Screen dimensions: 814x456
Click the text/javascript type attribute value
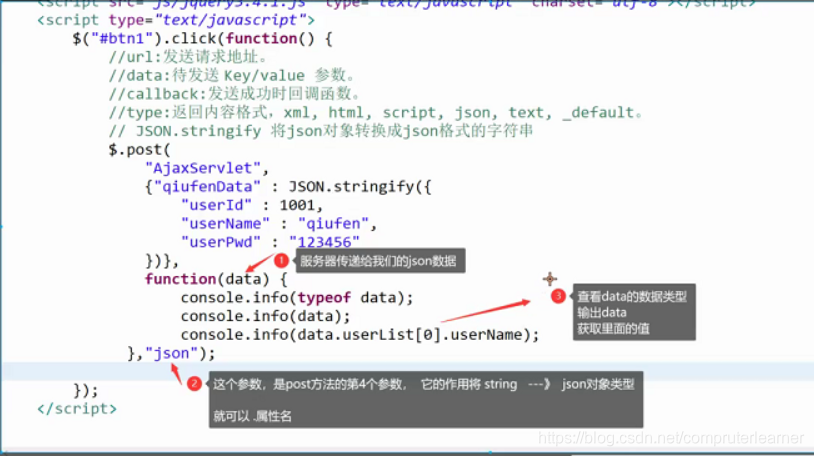pos(230,20)
